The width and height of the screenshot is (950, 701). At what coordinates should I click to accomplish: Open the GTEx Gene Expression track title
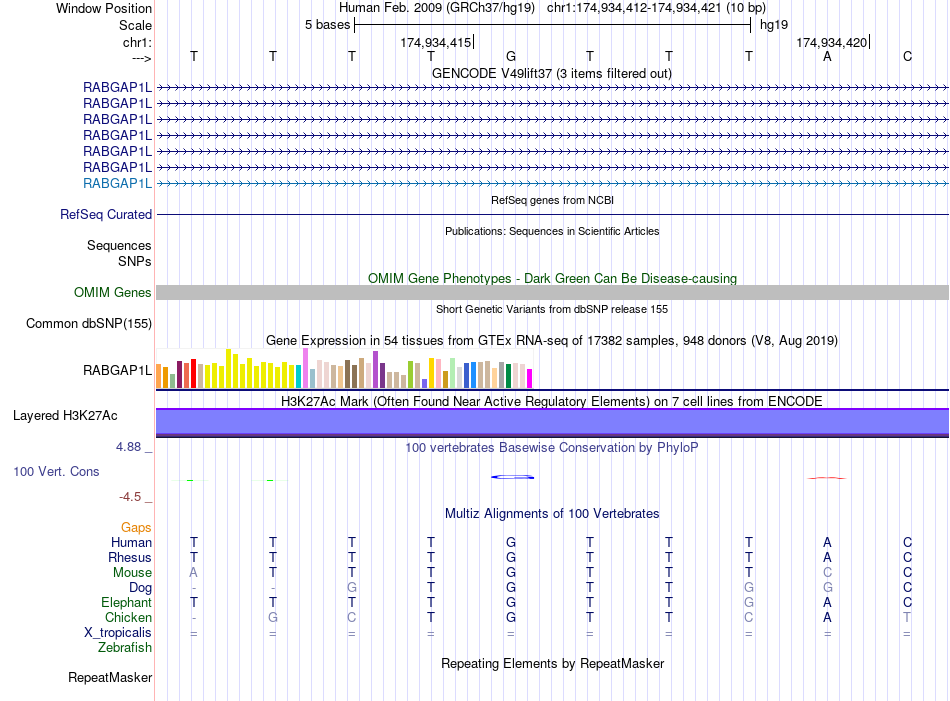[552, 341]
